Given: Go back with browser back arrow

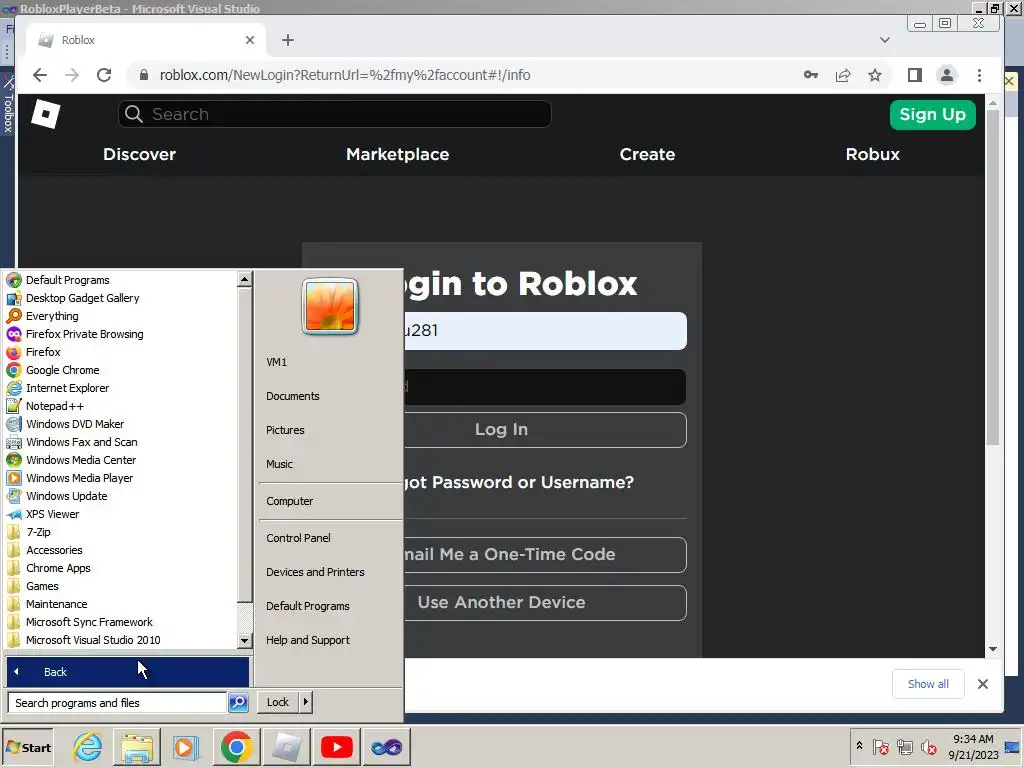Looking at the screenshot, I should [40, 75].
